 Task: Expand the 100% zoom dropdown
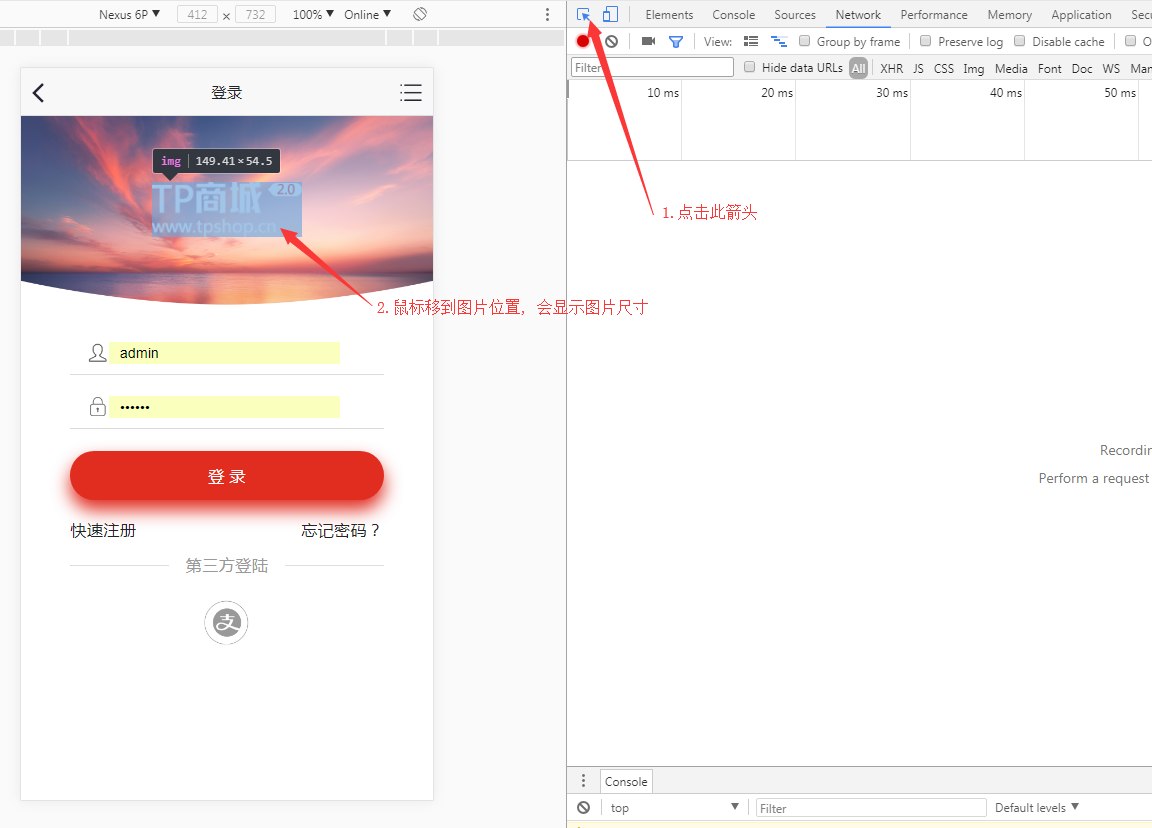(x=313, y=15)
